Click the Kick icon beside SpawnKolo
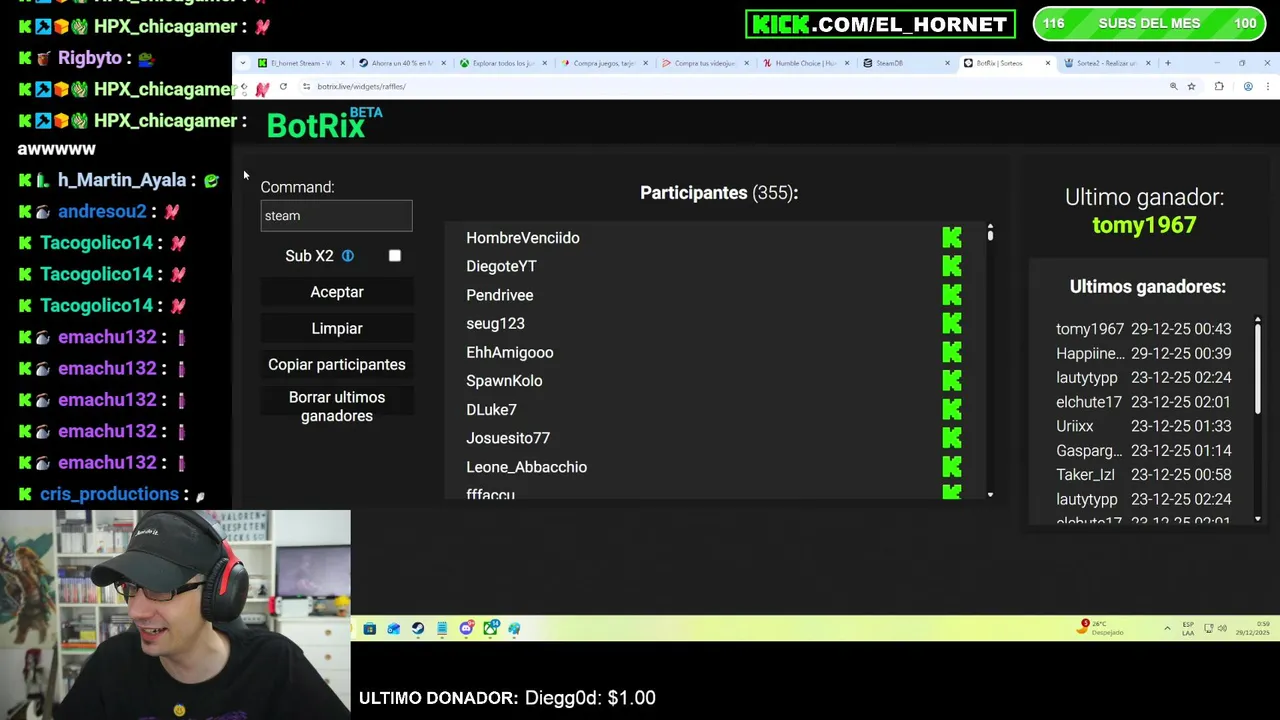This screenshot has width=1280, height=720. [x=951, y=381]
